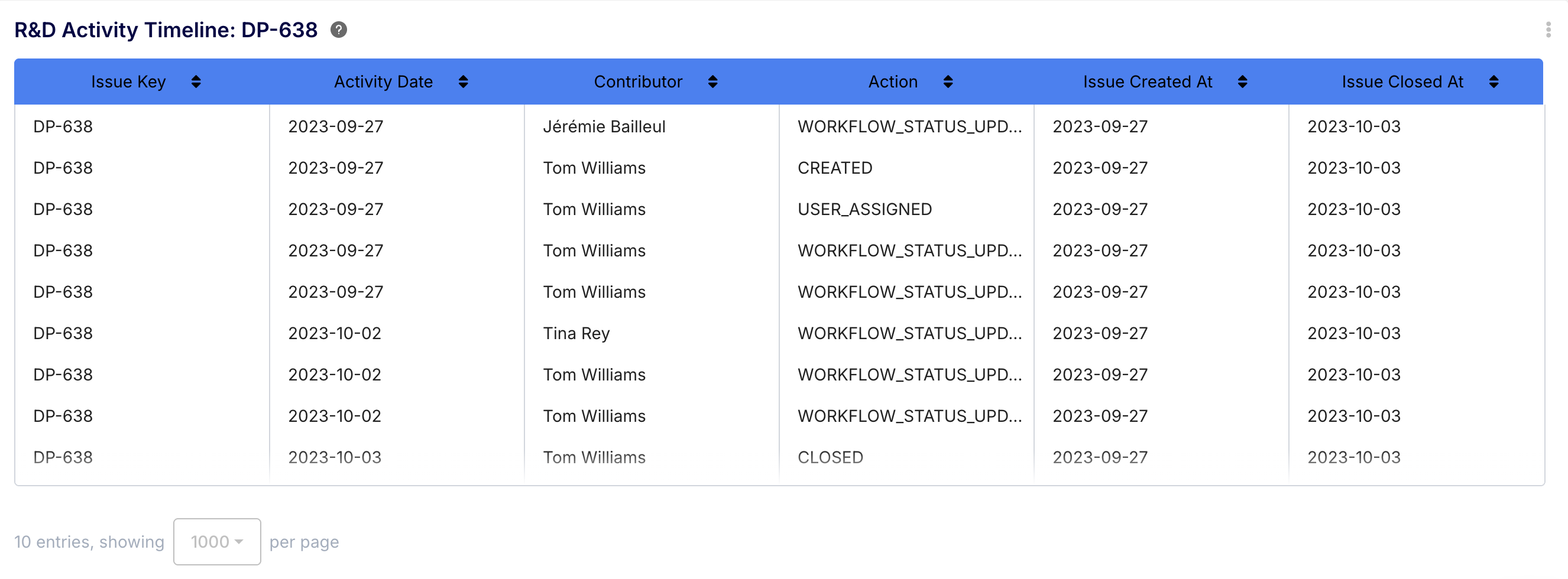The width and height of the screenshot is (1568, 579).
Task: Click the Activity Date sort arrows
Action: pos(463,82)
